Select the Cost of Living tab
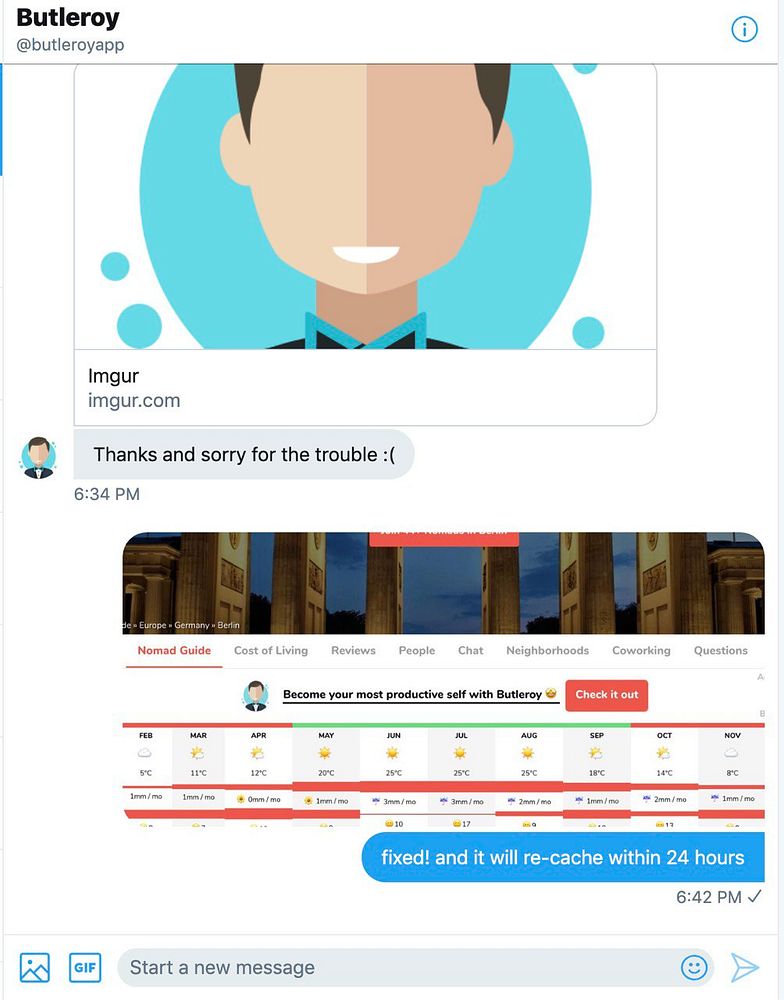 270,651
